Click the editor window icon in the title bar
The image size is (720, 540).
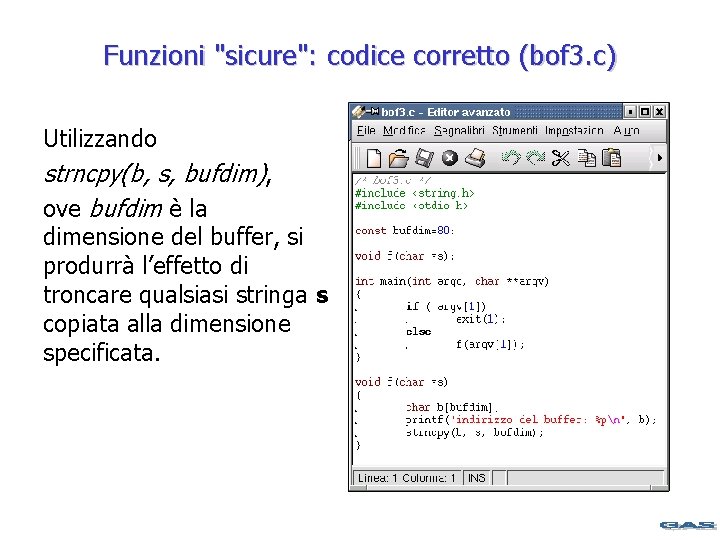tap(359, 112)
